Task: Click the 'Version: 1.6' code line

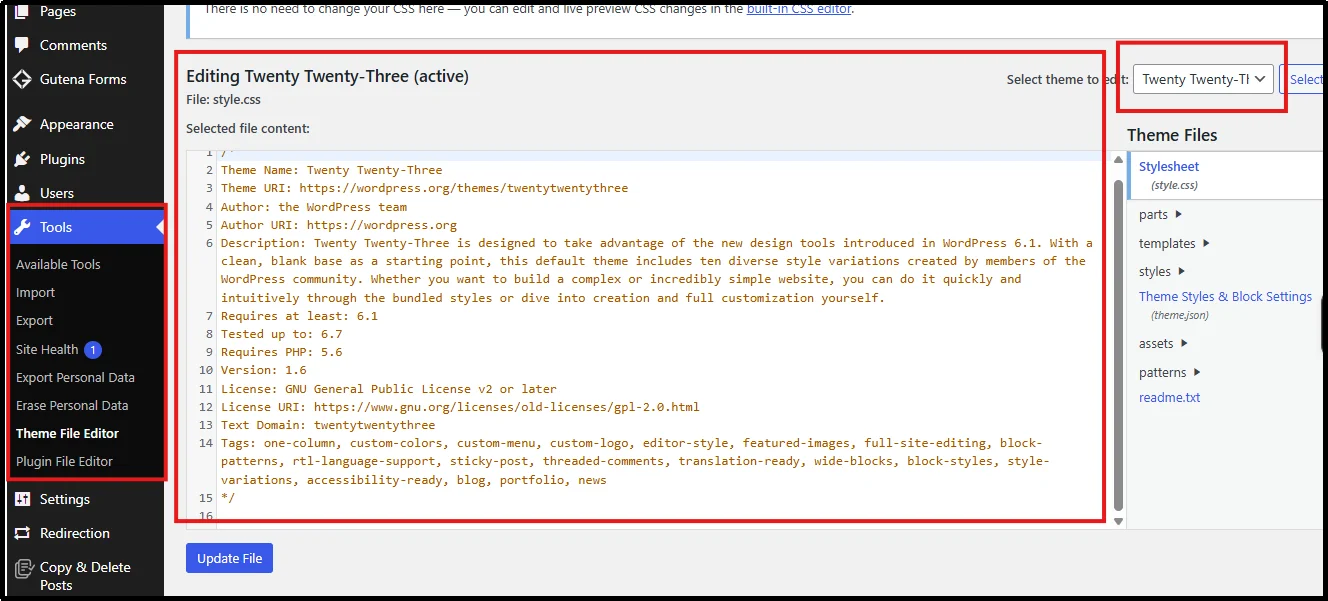Action: tap(263, 370)
